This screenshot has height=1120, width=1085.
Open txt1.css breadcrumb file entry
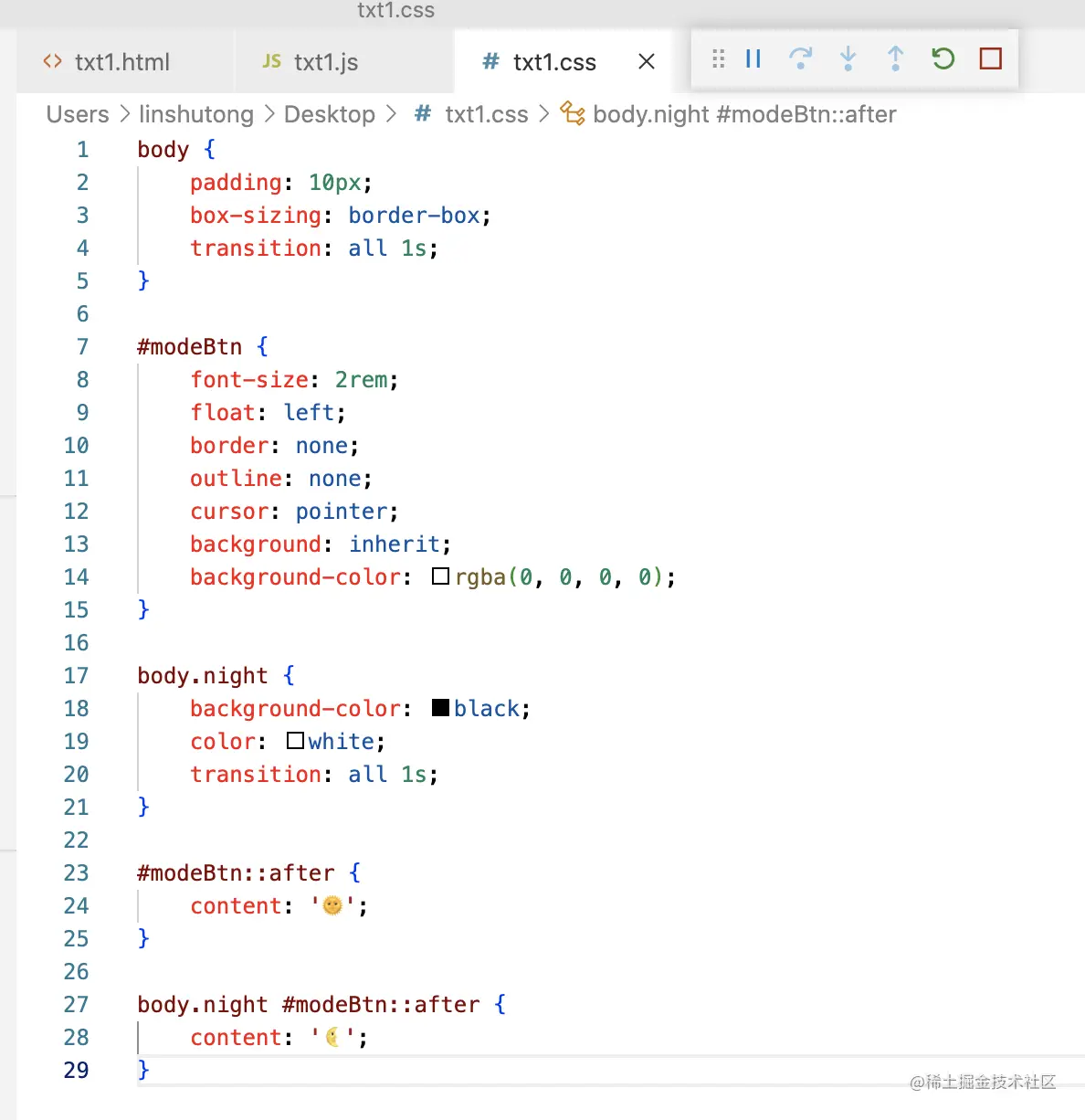coord(487,114)
